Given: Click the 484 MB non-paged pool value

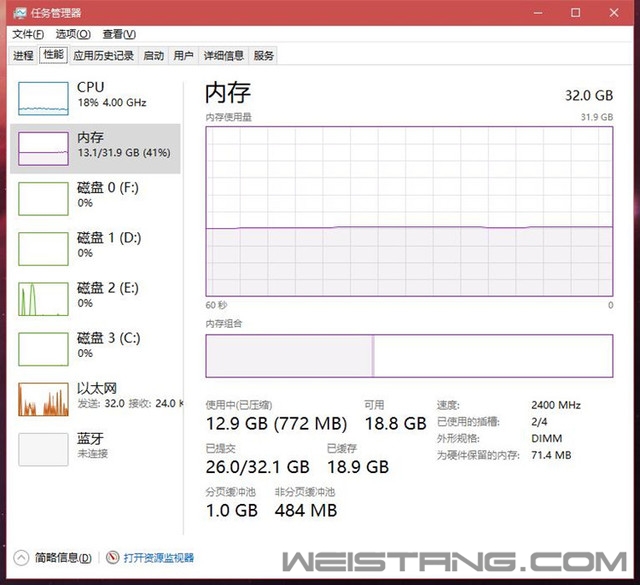Looking at the screenshot, I should pos(306,511).
